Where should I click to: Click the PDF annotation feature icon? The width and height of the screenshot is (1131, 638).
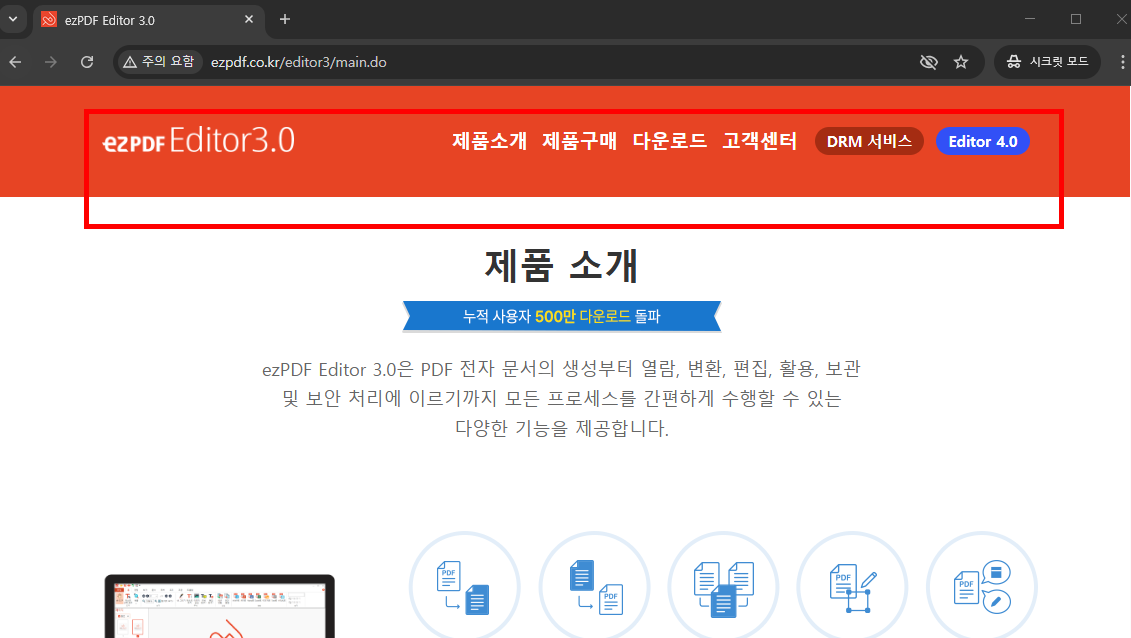point(981,586)
